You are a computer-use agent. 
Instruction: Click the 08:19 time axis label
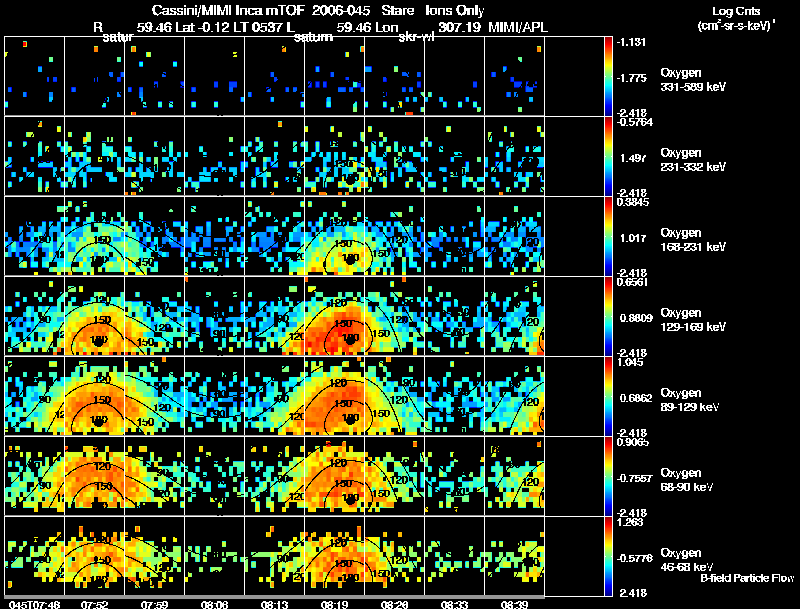335,604
